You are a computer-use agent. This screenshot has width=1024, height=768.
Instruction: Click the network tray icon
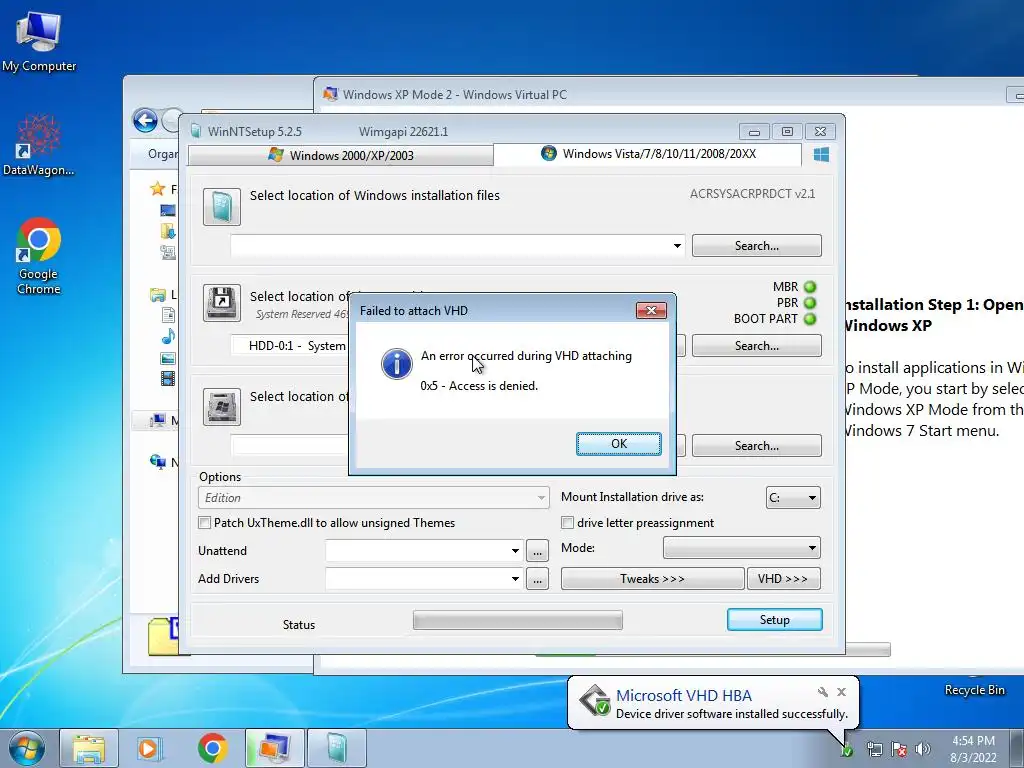pos(874,749)
